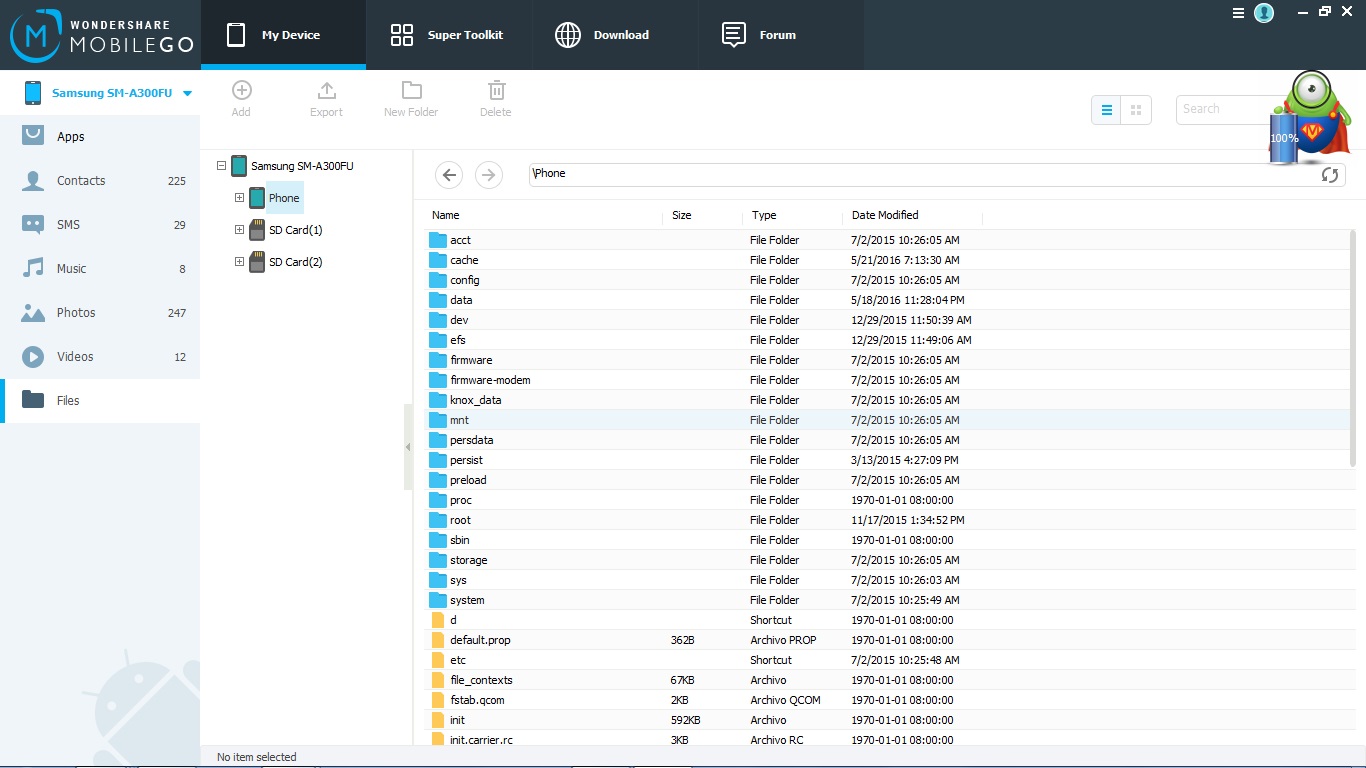Click the green monster battery mascot

[x=1310, y=118]
